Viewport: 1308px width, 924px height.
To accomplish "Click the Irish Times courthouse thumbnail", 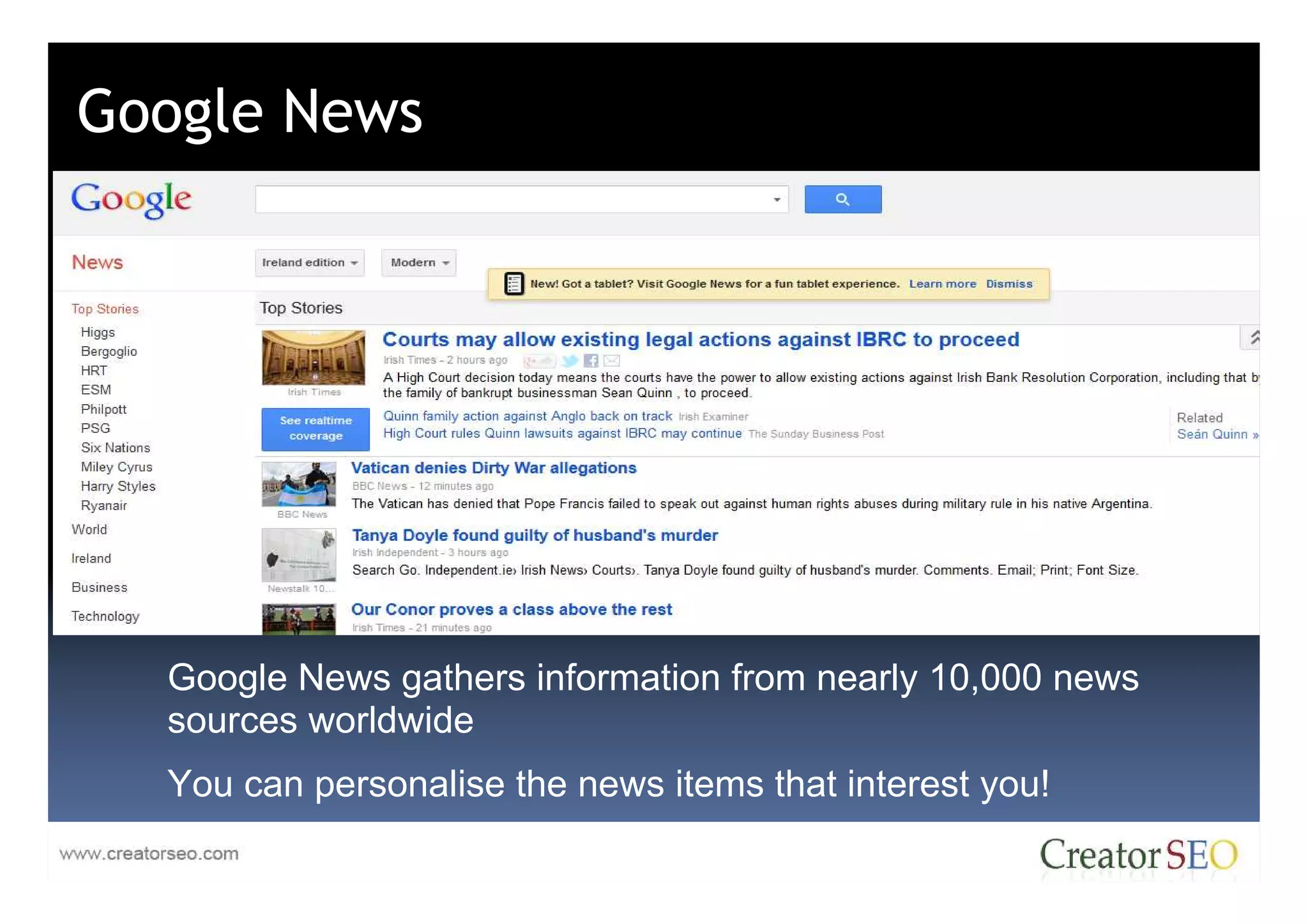I will [313, 358].
